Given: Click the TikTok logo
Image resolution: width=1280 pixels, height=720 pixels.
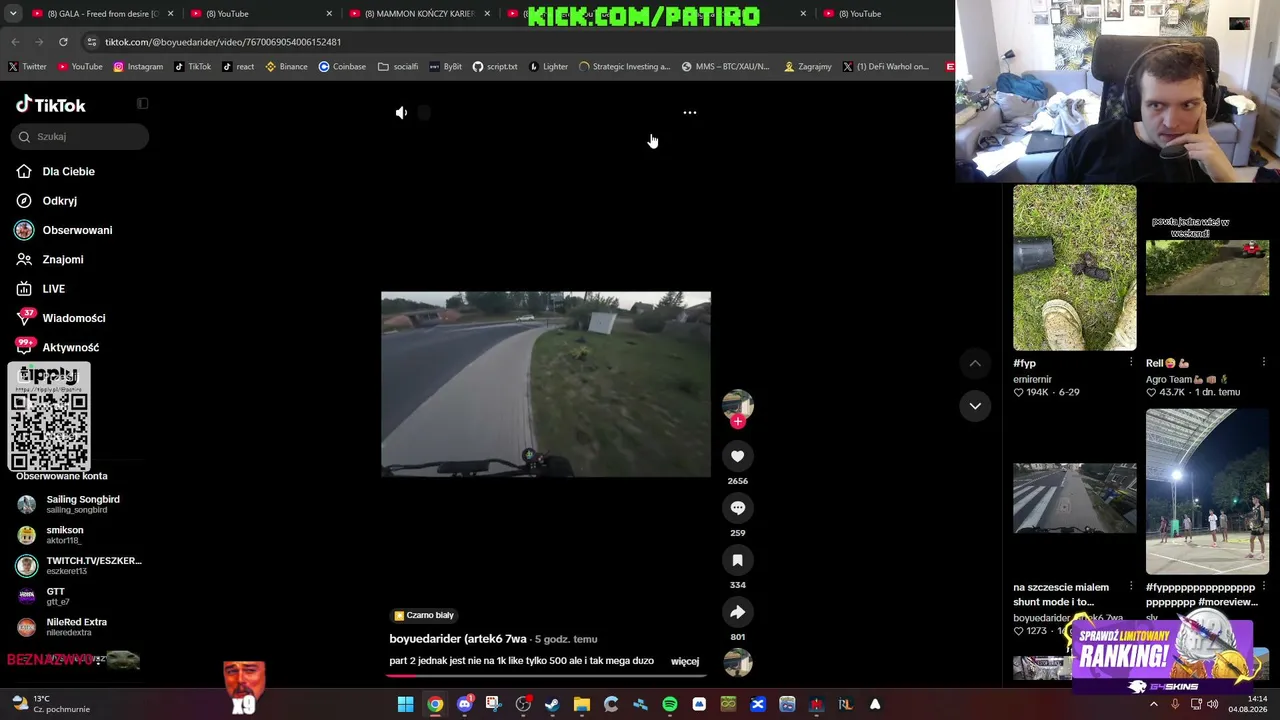Looking at the screenshot, I should pyautogui.click(x=51, y=105).
